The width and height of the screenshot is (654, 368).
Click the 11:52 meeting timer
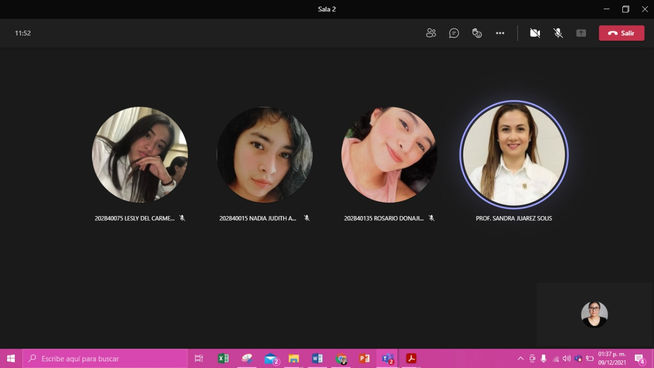(x=23, y=33)
